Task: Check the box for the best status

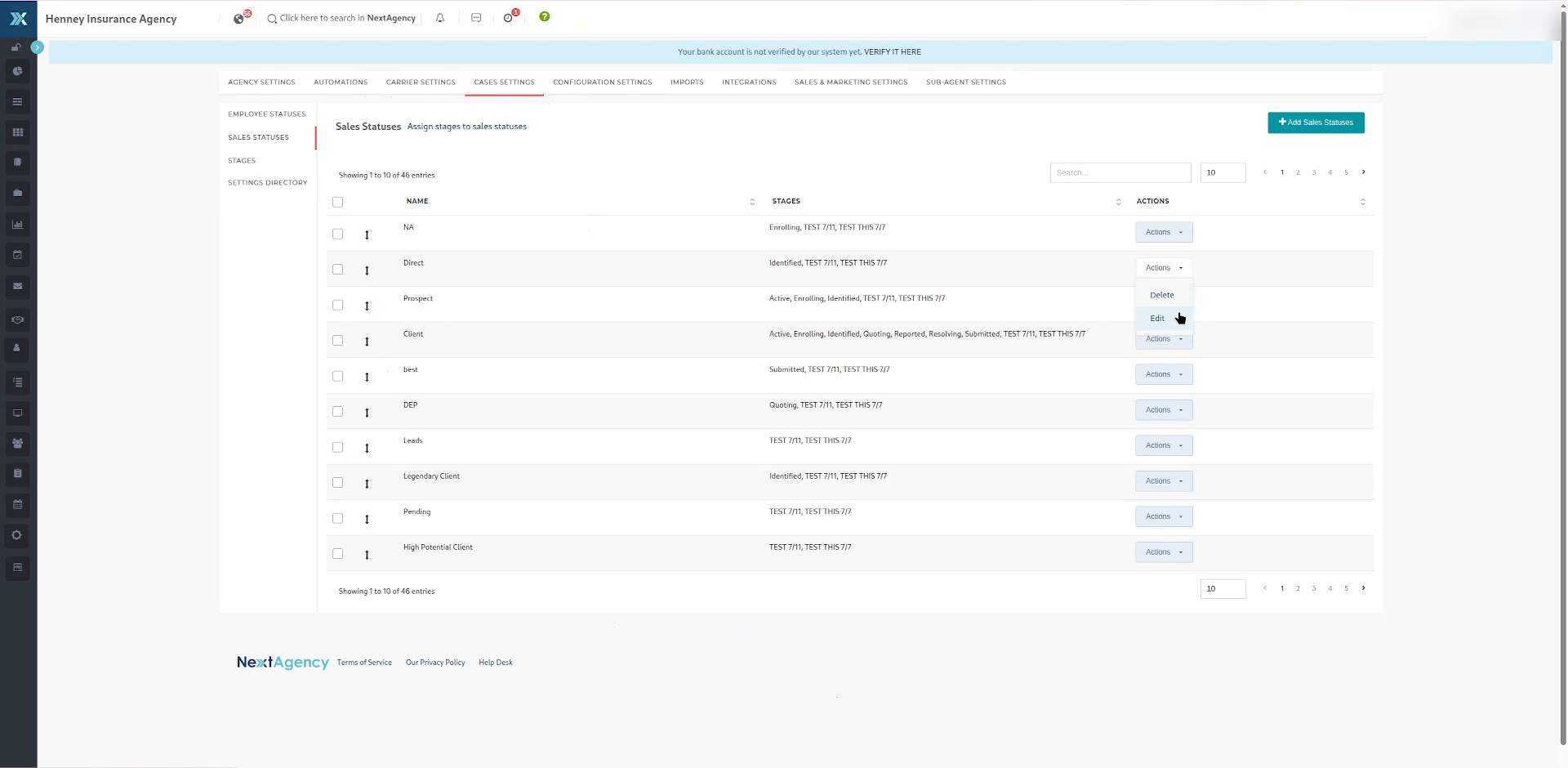Action: coord(337,376)
